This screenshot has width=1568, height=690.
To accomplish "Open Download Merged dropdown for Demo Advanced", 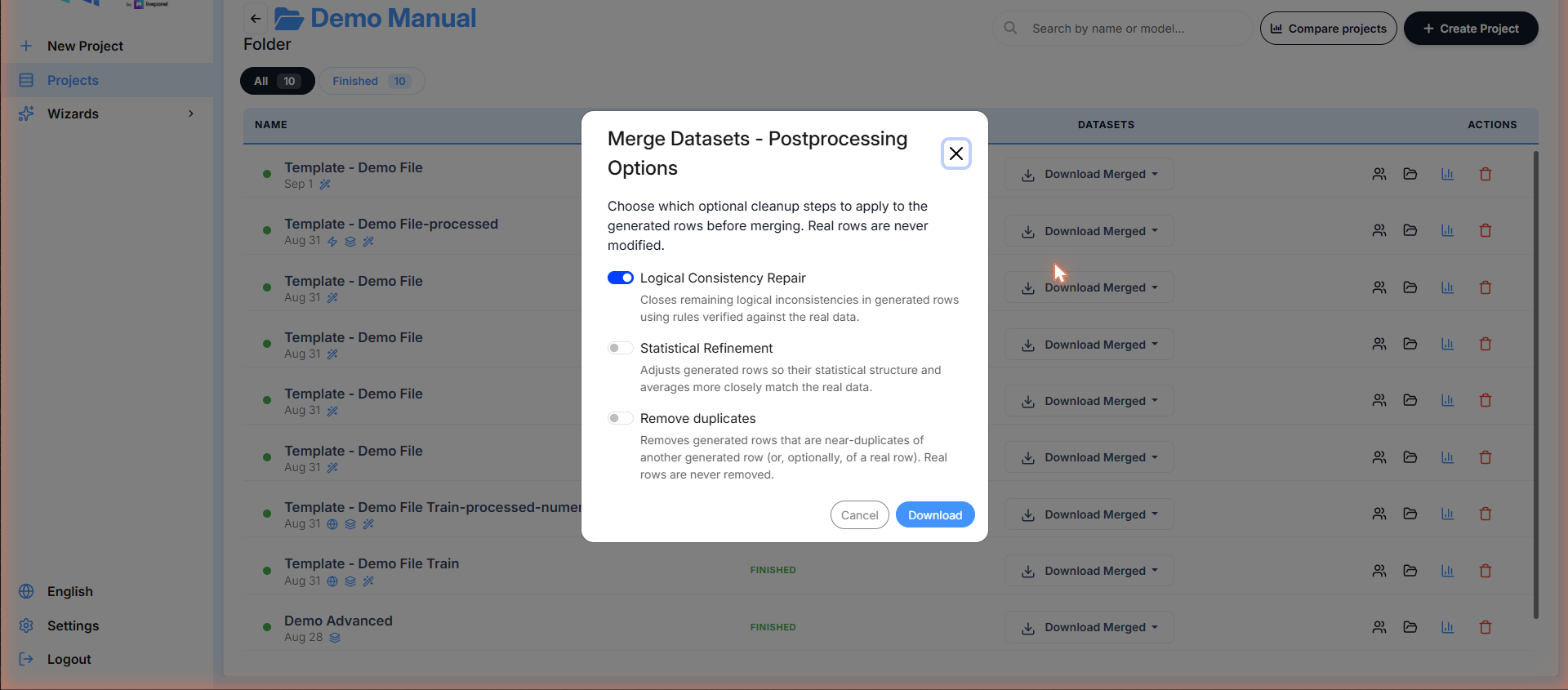I will point(1089,627).
